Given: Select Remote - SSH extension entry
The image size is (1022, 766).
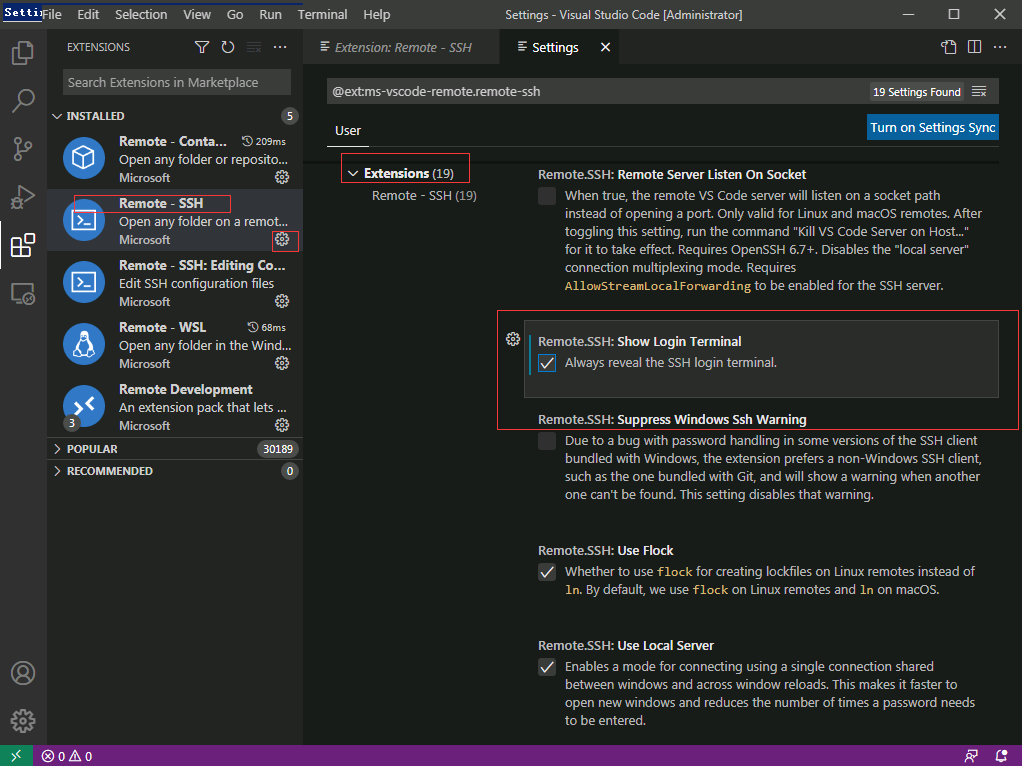Looking at the screenshot, I should point(175,220).
